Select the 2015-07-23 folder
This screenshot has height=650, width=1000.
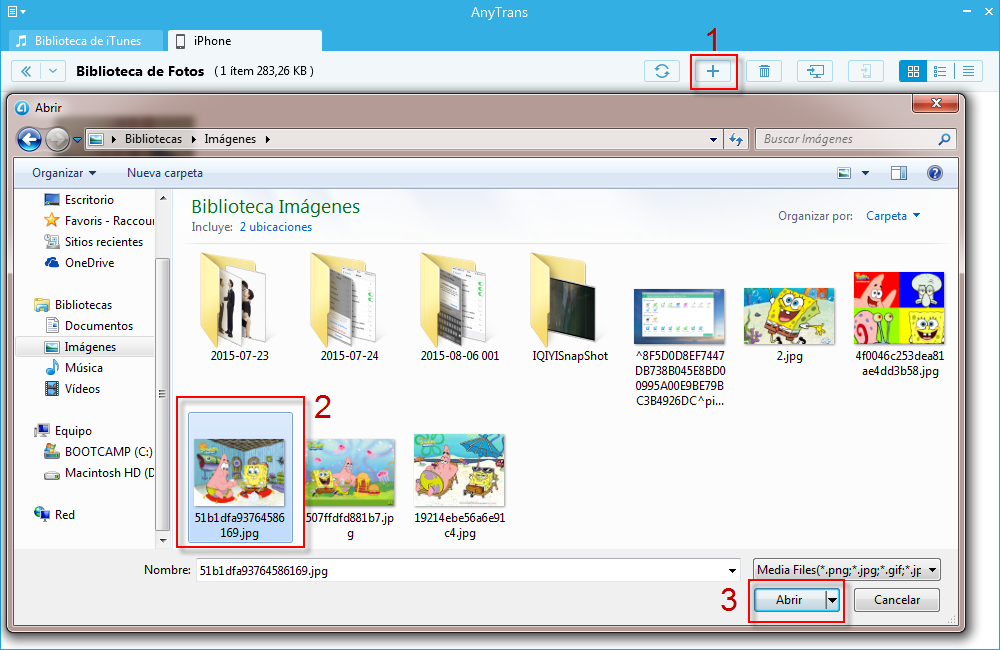[240, 307]
